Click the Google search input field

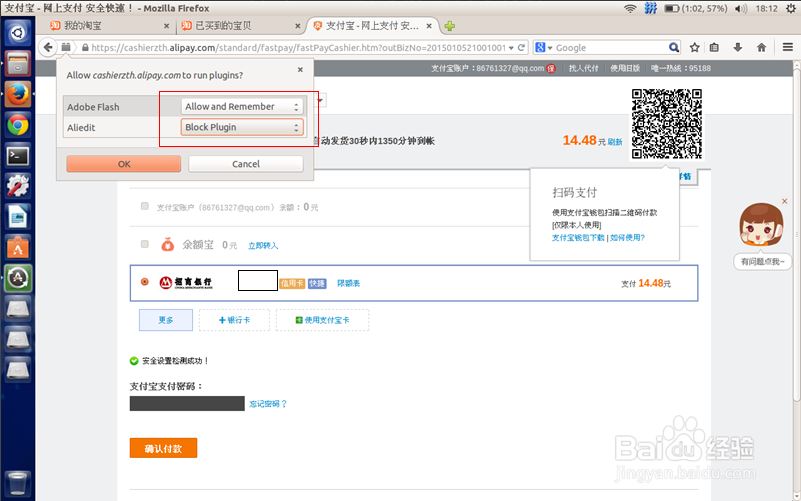610,47
